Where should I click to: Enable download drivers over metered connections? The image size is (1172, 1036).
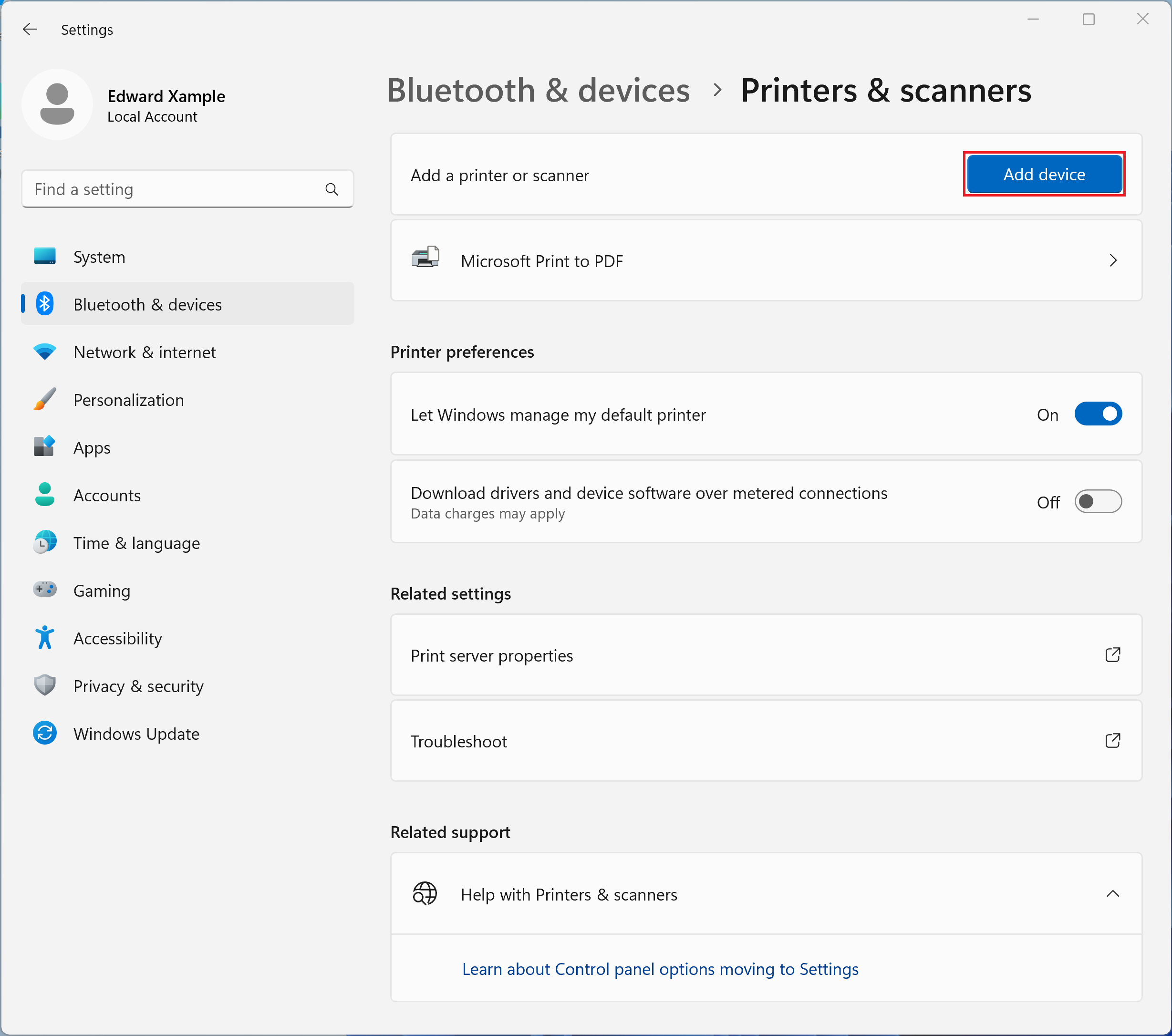[1098, 502]
